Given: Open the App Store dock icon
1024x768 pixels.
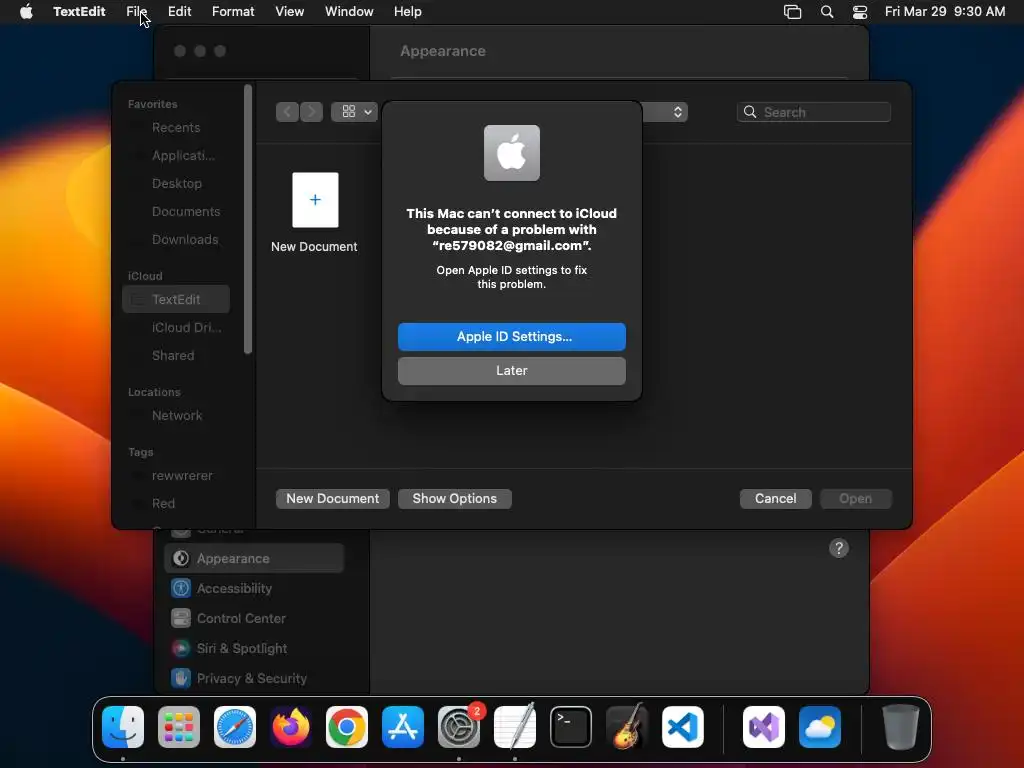Looking at the screenshot, I should 403,727.
